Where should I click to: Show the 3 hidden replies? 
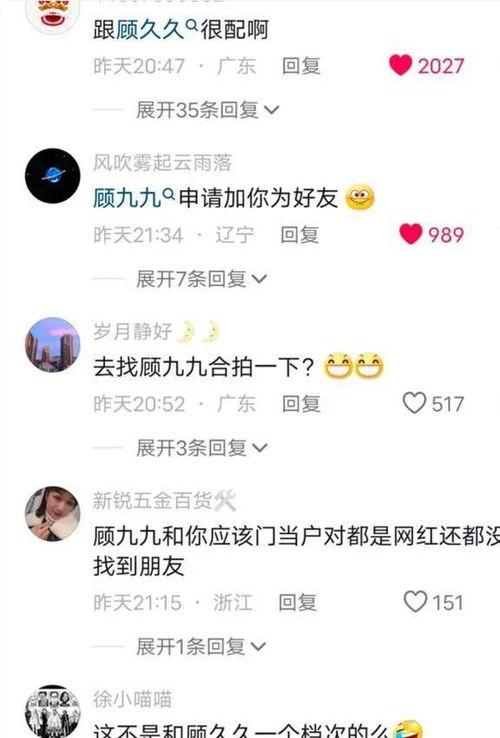point(202,448)
